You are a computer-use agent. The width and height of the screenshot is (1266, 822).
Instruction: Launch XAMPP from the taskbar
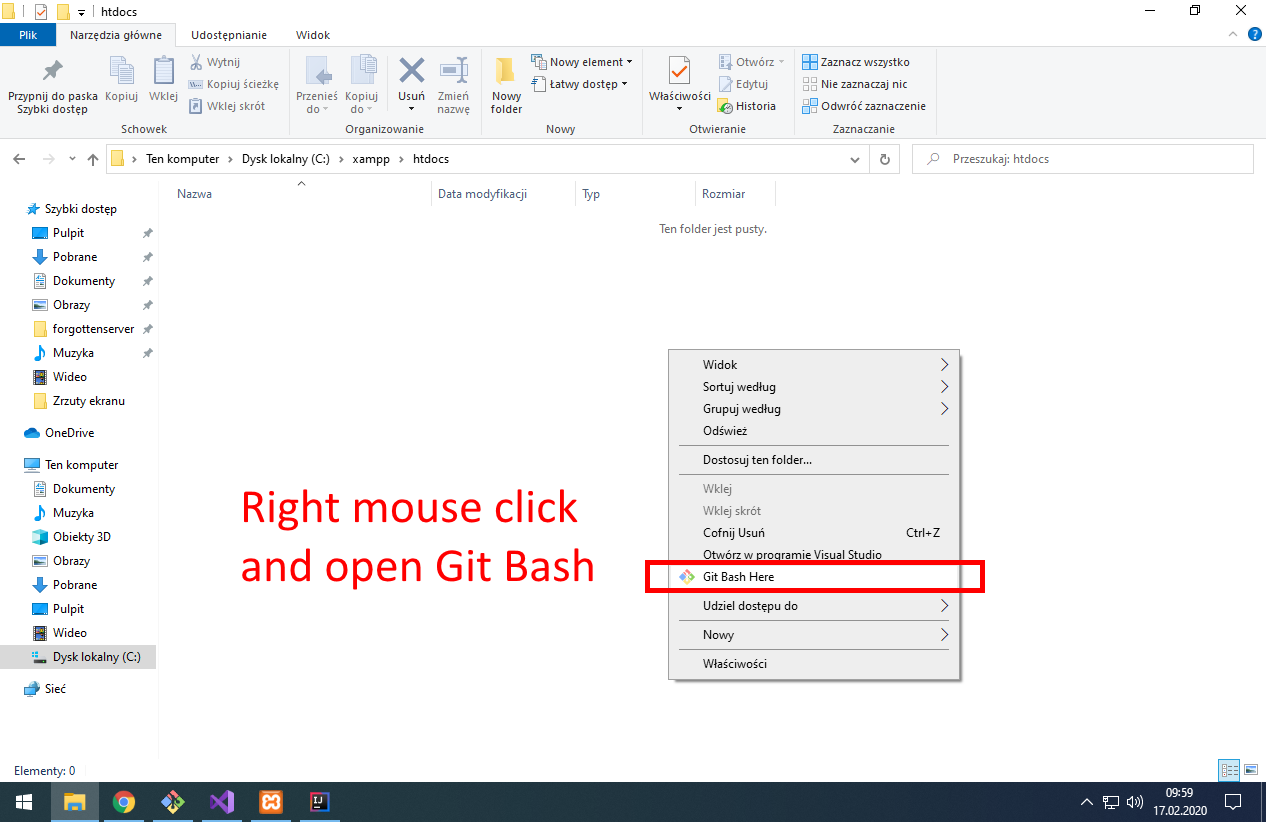pos(270,802)
